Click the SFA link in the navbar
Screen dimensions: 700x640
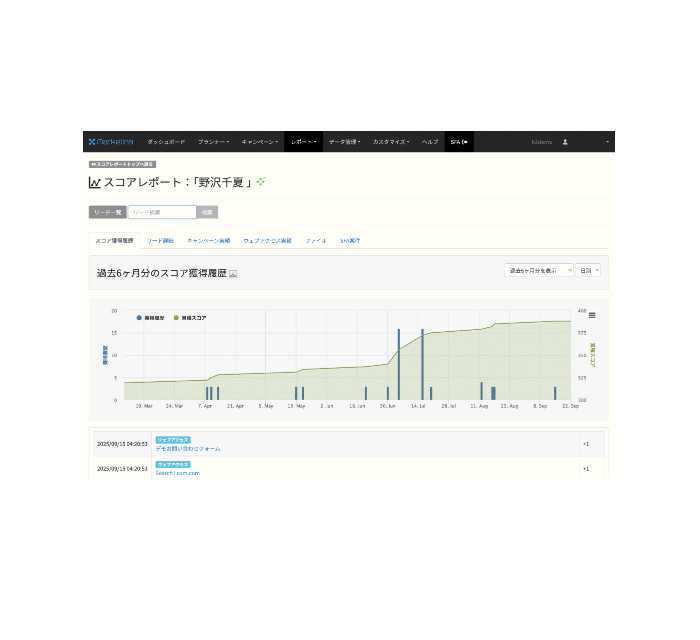tap(459, 142)
